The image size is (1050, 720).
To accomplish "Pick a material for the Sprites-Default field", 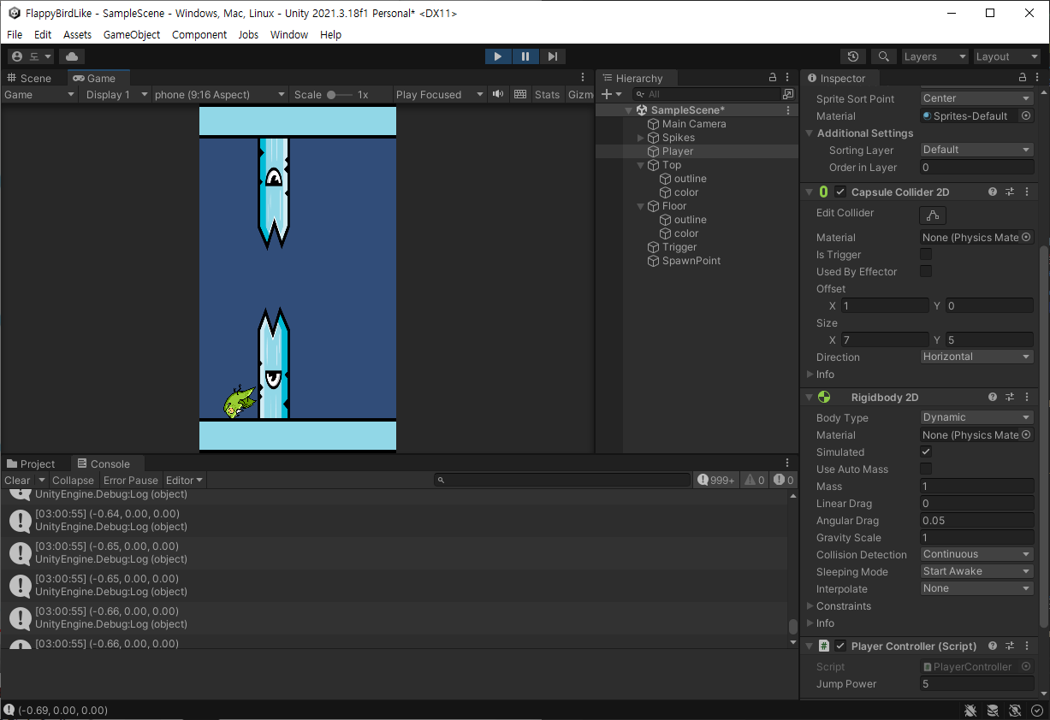I will click(x=1026, y=116).
